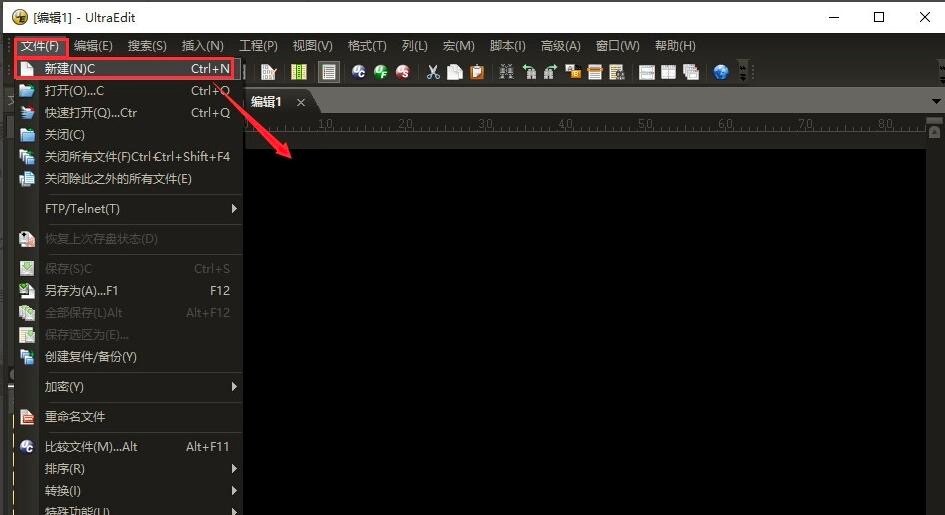Viewport: 945px width, 515px height.
Task: Open the 帮助(H) menu
Action: pos(675,46)
